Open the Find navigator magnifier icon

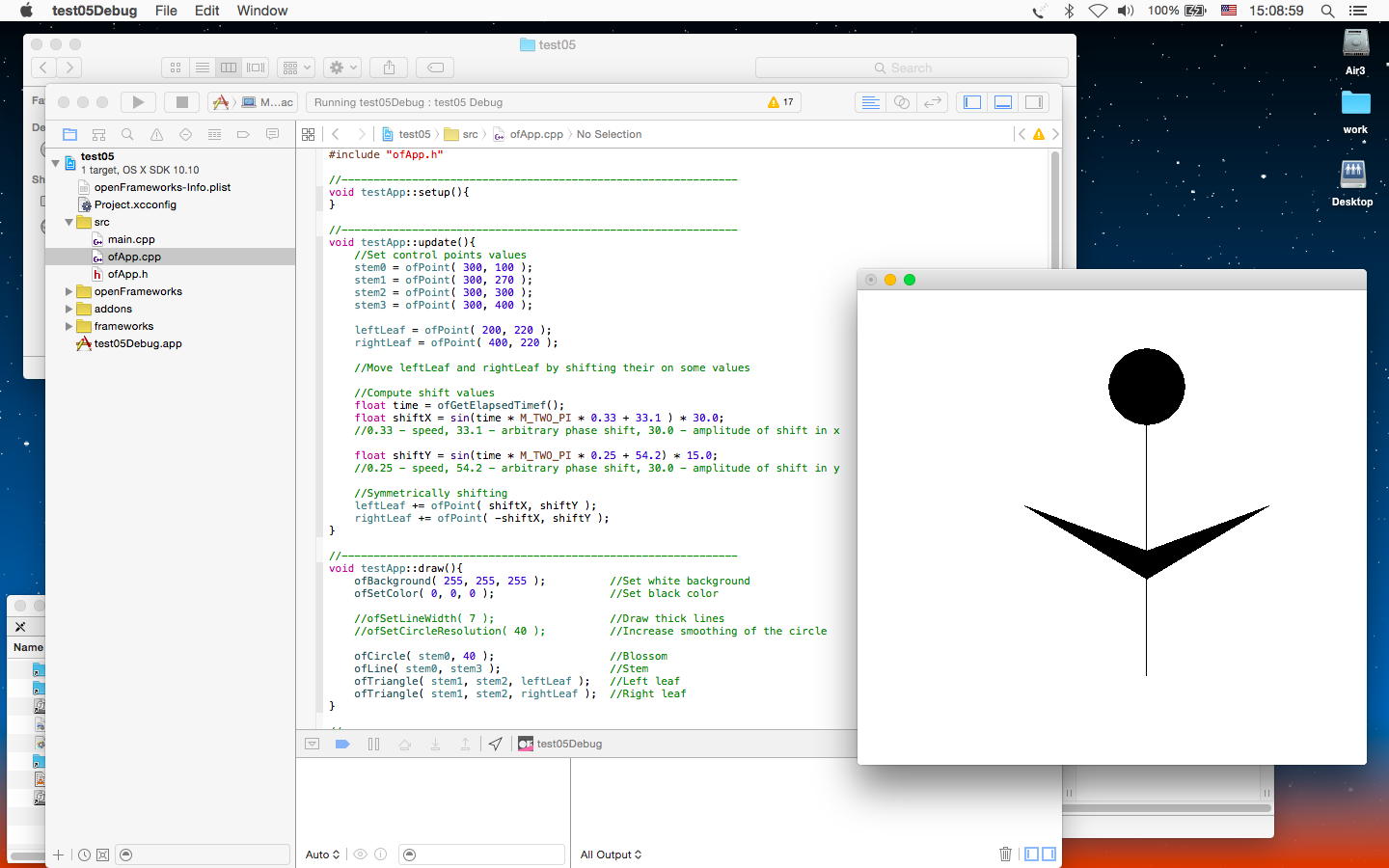click(127, 135)
